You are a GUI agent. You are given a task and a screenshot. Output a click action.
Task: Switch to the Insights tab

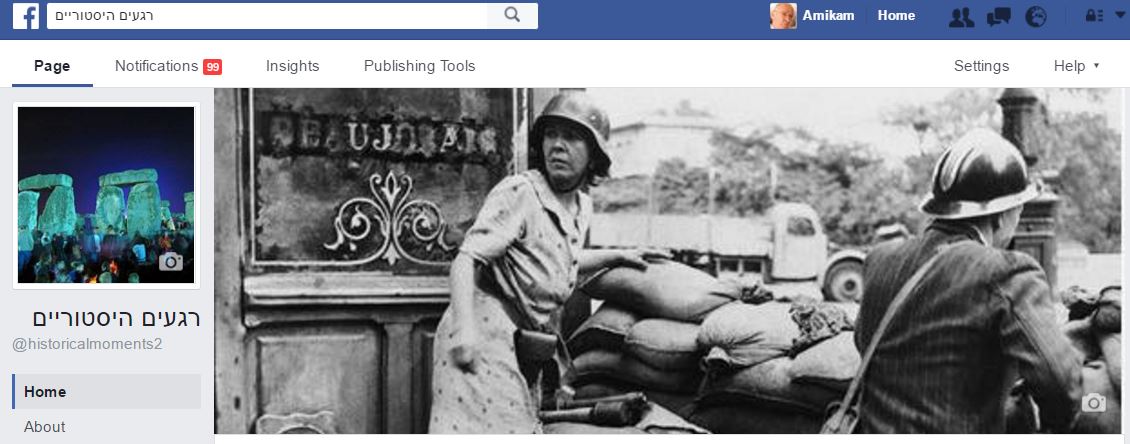(292, 66)
